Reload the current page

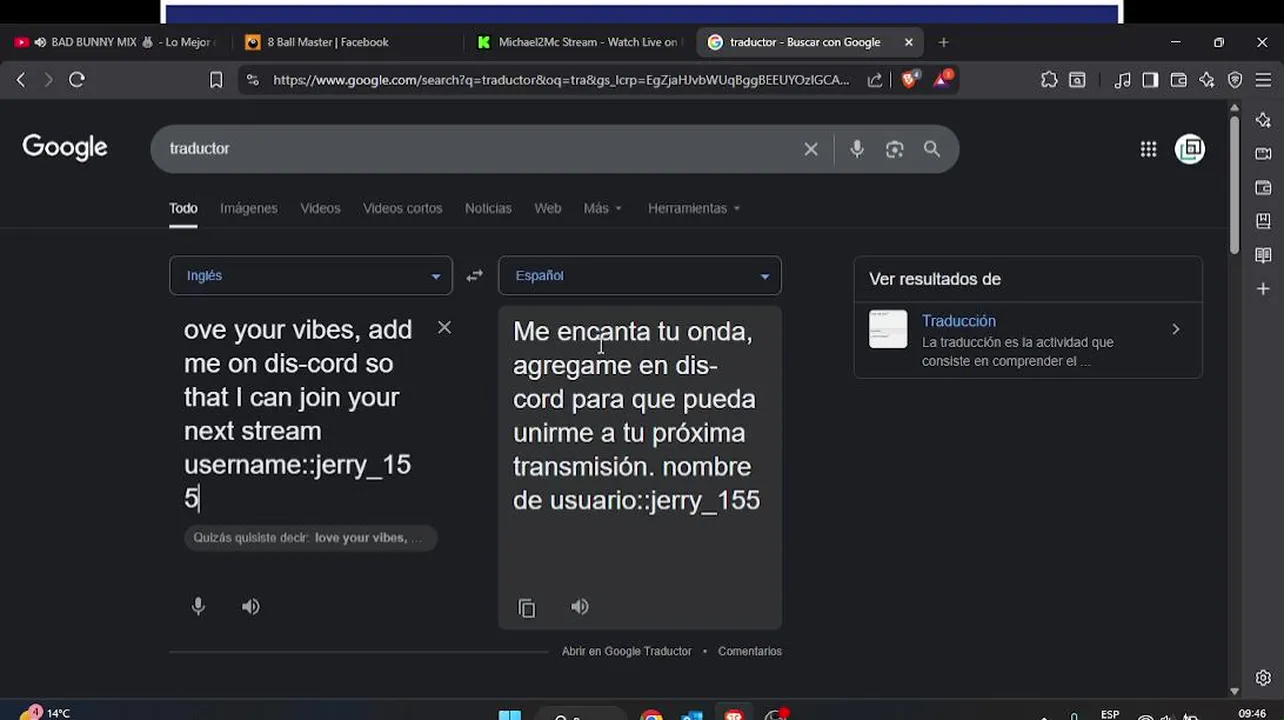click(77, 80)
